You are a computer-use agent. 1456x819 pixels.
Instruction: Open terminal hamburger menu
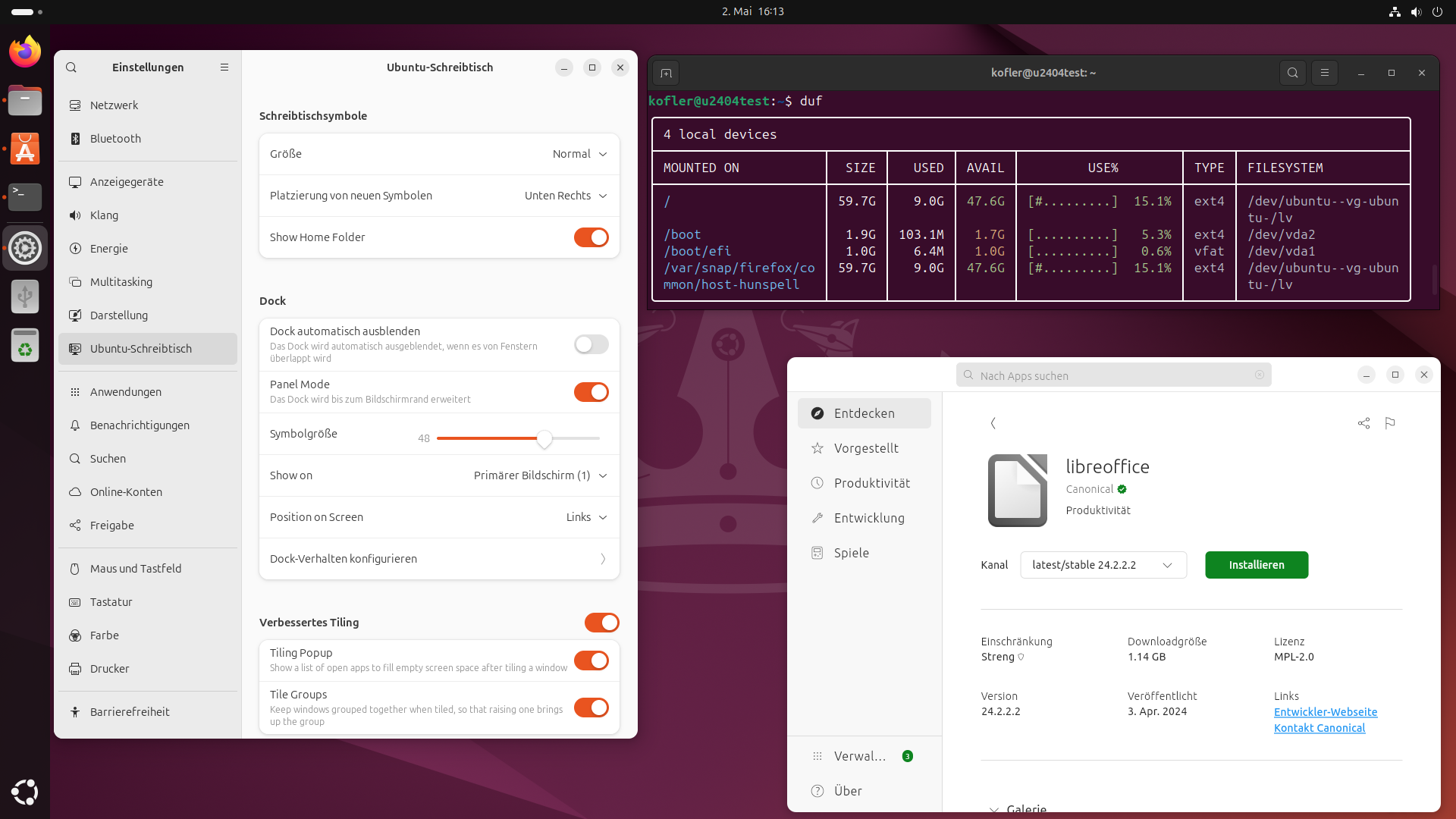1325,73
